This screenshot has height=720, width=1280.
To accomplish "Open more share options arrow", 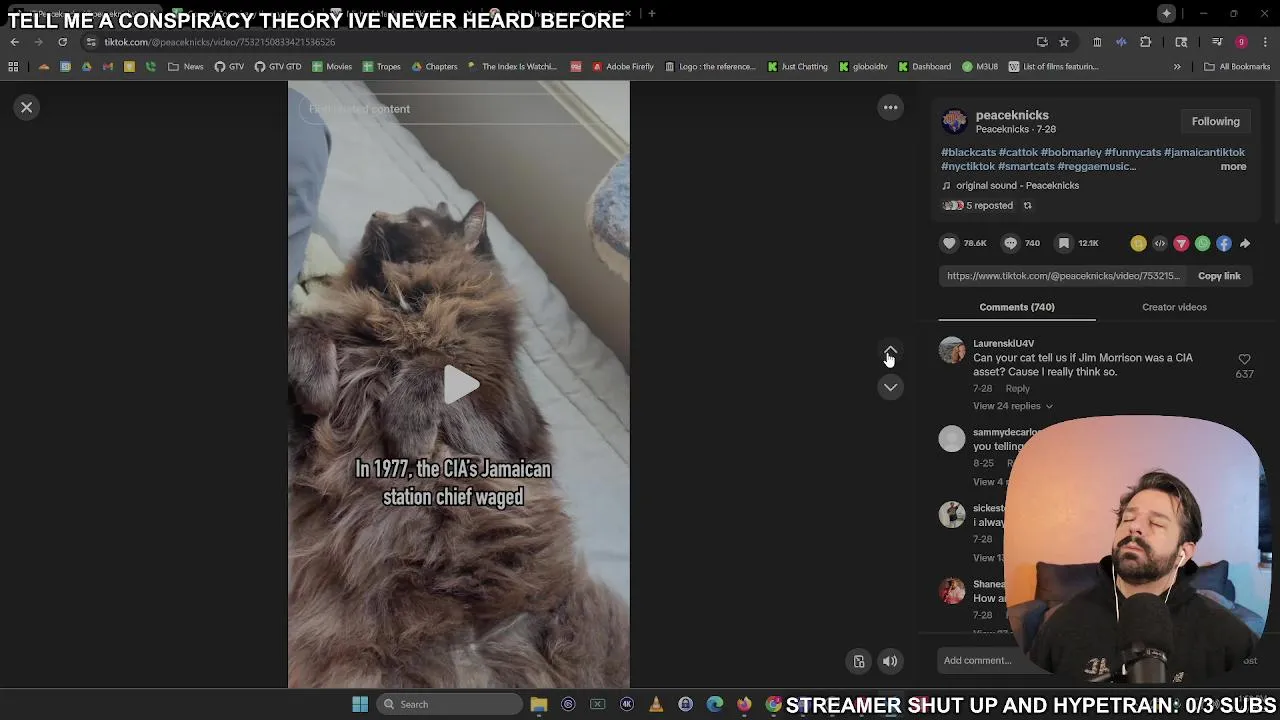I will (1245, 243).
